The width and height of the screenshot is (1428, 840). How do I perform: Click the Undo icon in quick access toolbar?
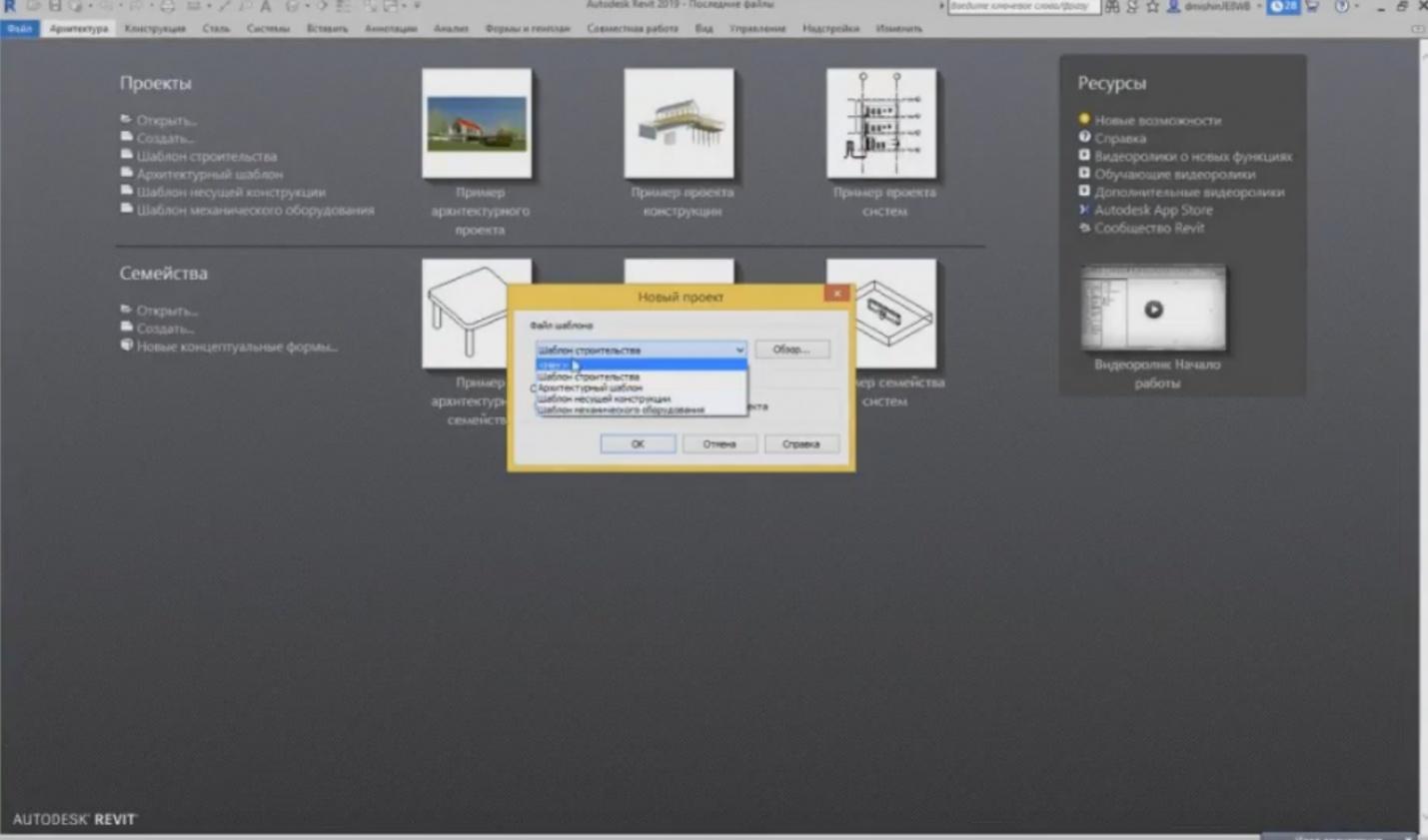(107, 6)
